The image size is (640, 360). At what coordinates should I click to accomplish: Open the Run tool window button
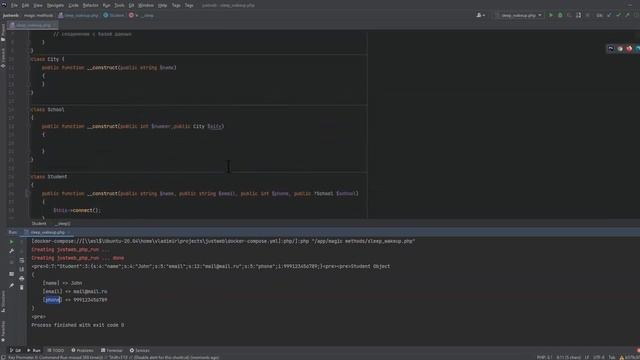point(33,350)
